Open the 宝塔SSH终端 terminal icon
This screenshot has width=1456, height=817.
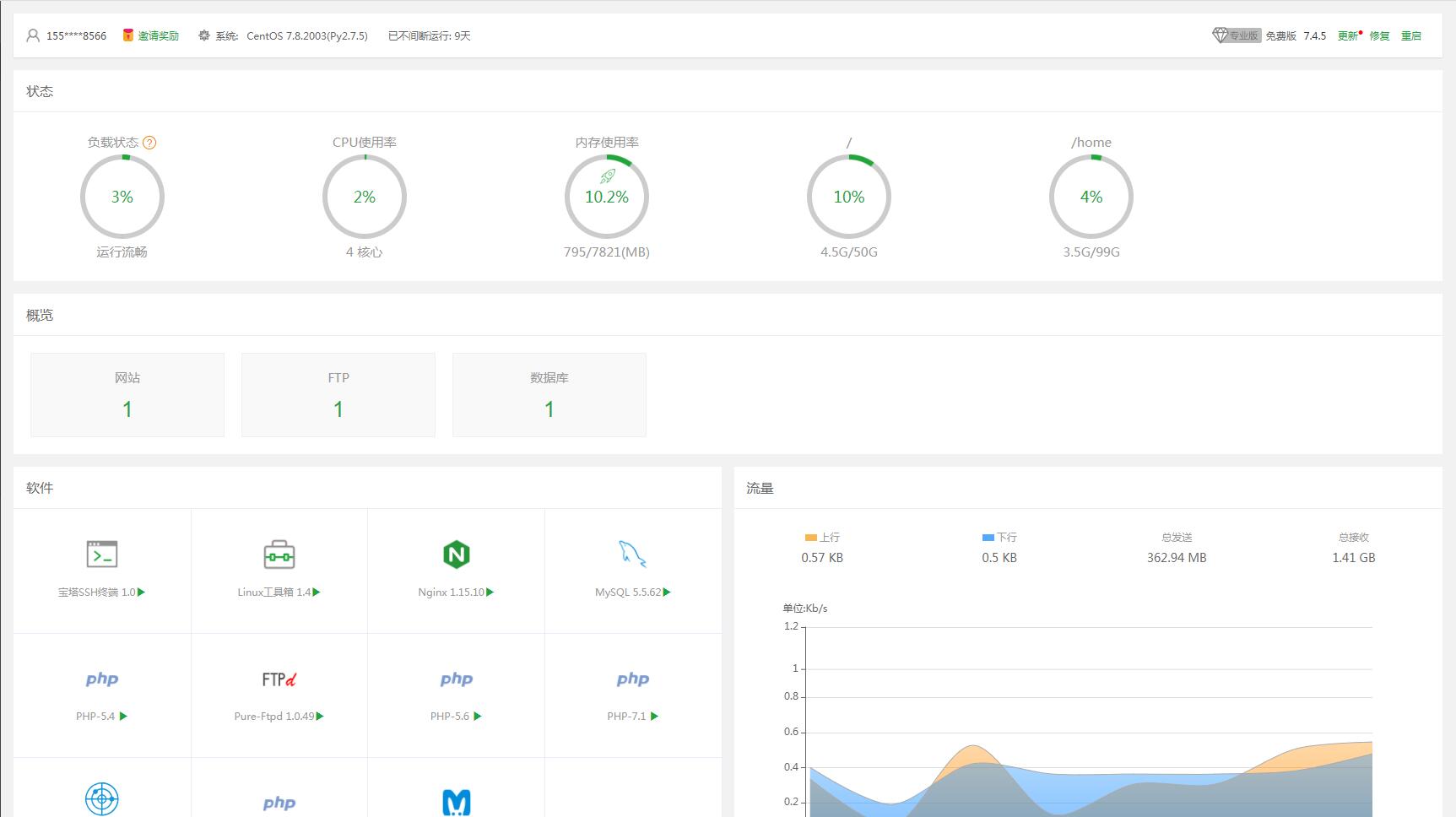pos(102,555)
